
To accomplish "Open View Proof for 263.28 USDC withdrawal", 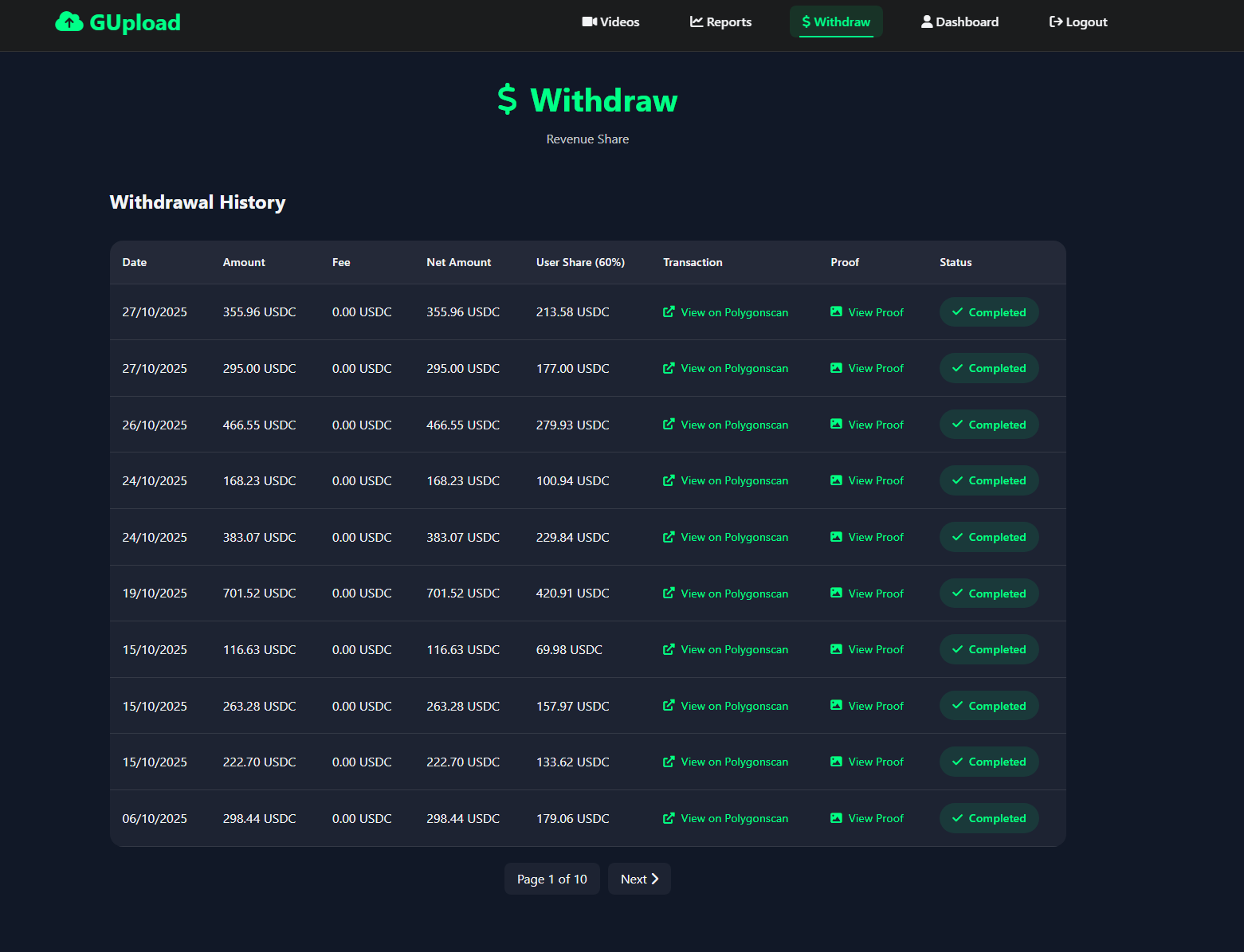I will click(x=875, y=706).
